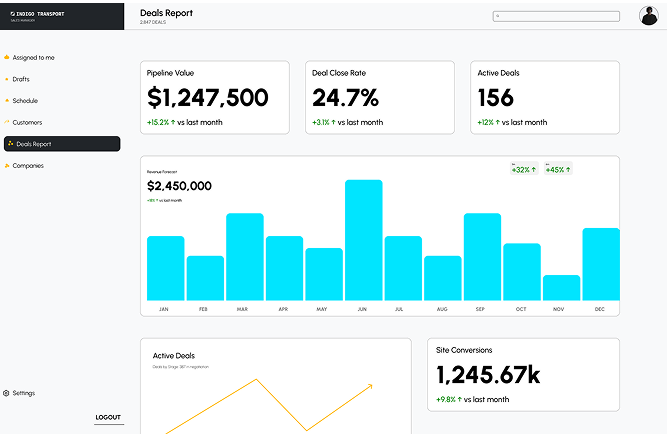667x437 pixels.
Task: Open the user profile avatar
Action: (648, 15)
